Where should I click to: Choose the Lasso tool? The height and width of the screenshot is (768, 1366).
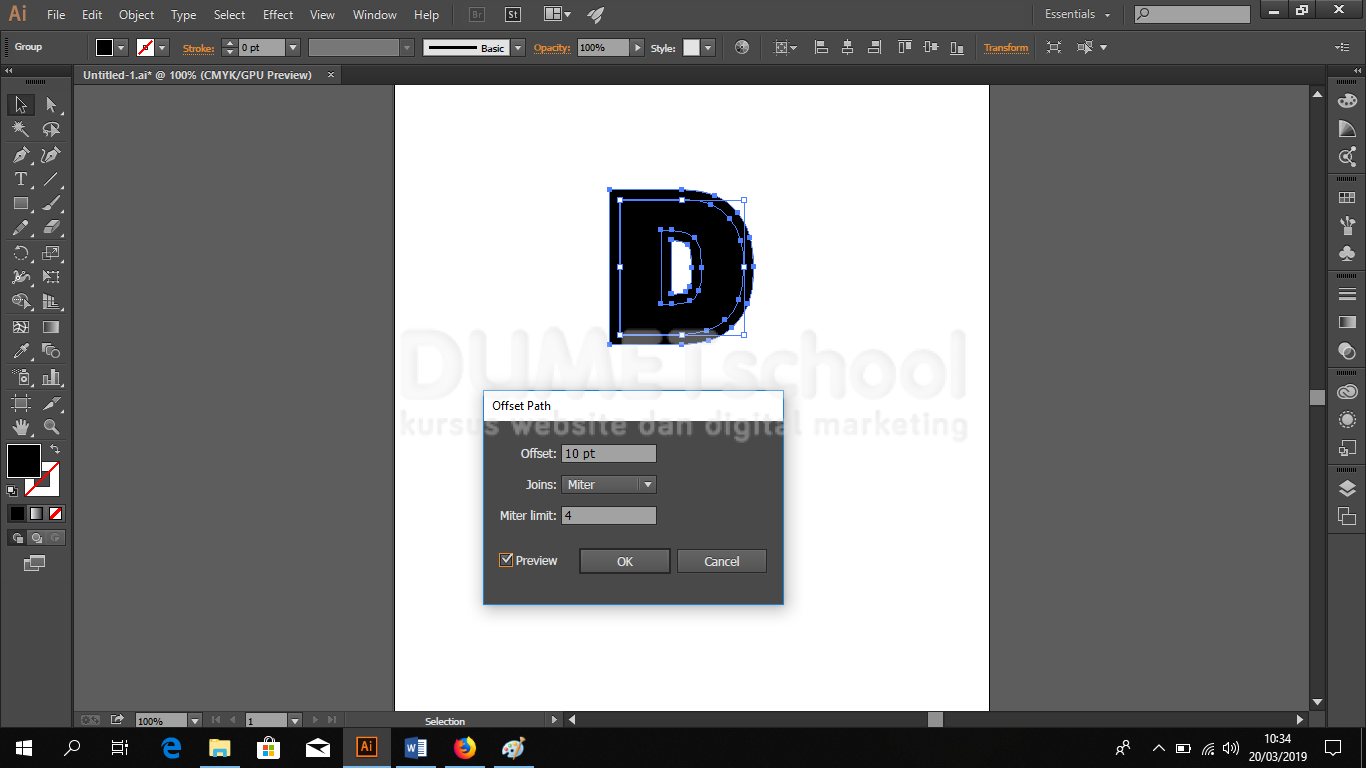click(51, 130)
